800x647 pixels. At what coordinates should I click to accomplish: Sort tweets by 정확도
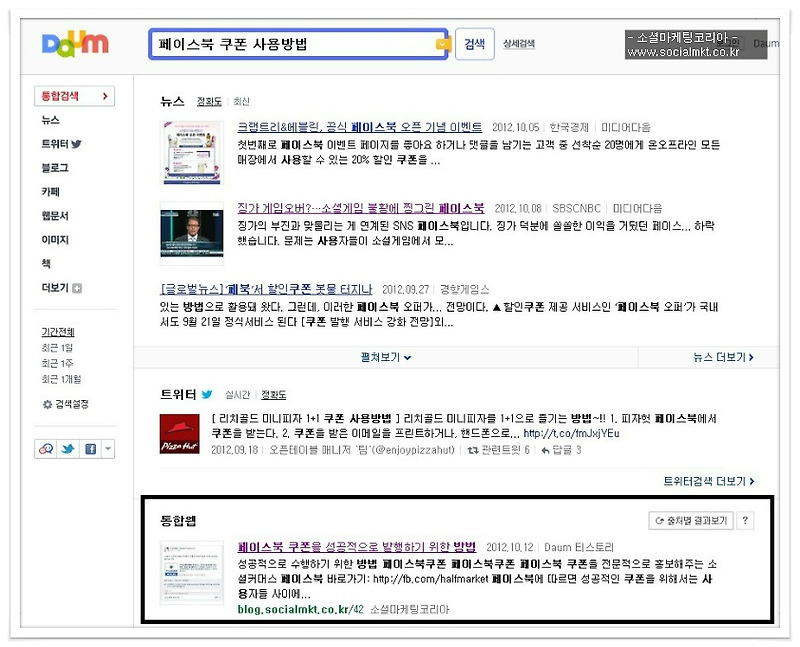click(273, 394)
